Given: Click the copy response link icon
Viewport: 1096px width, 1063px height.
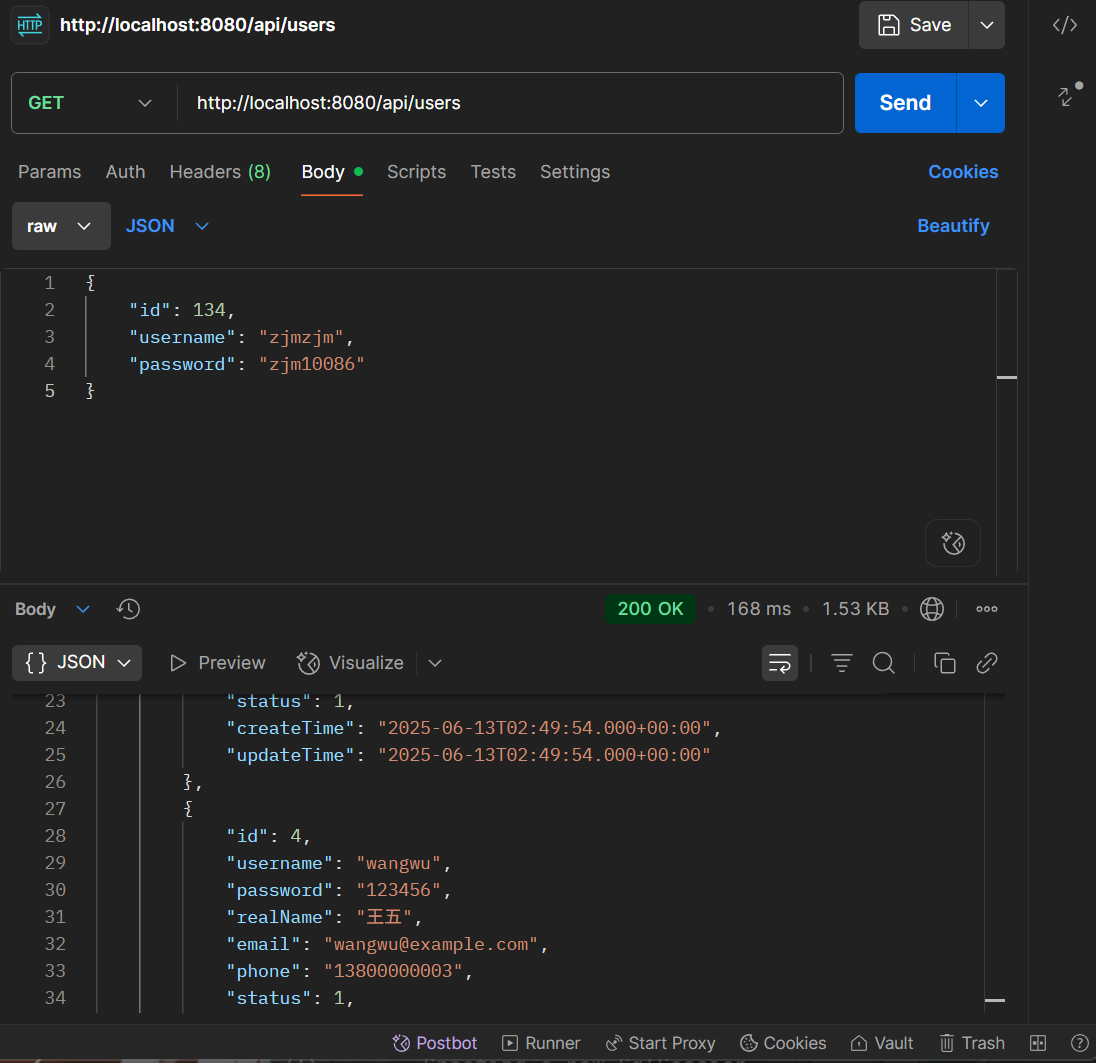Looking at the screenshot, I should pyautogui.click(x=986, y=663).
